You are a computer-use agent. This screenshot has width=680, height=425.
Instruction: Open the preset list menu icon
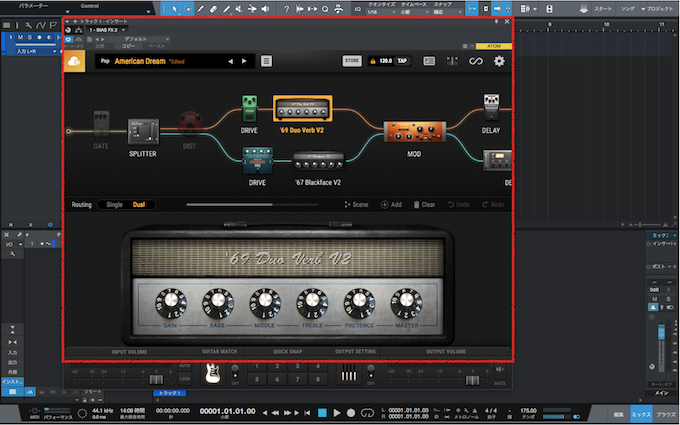click(x=266, y=61)
